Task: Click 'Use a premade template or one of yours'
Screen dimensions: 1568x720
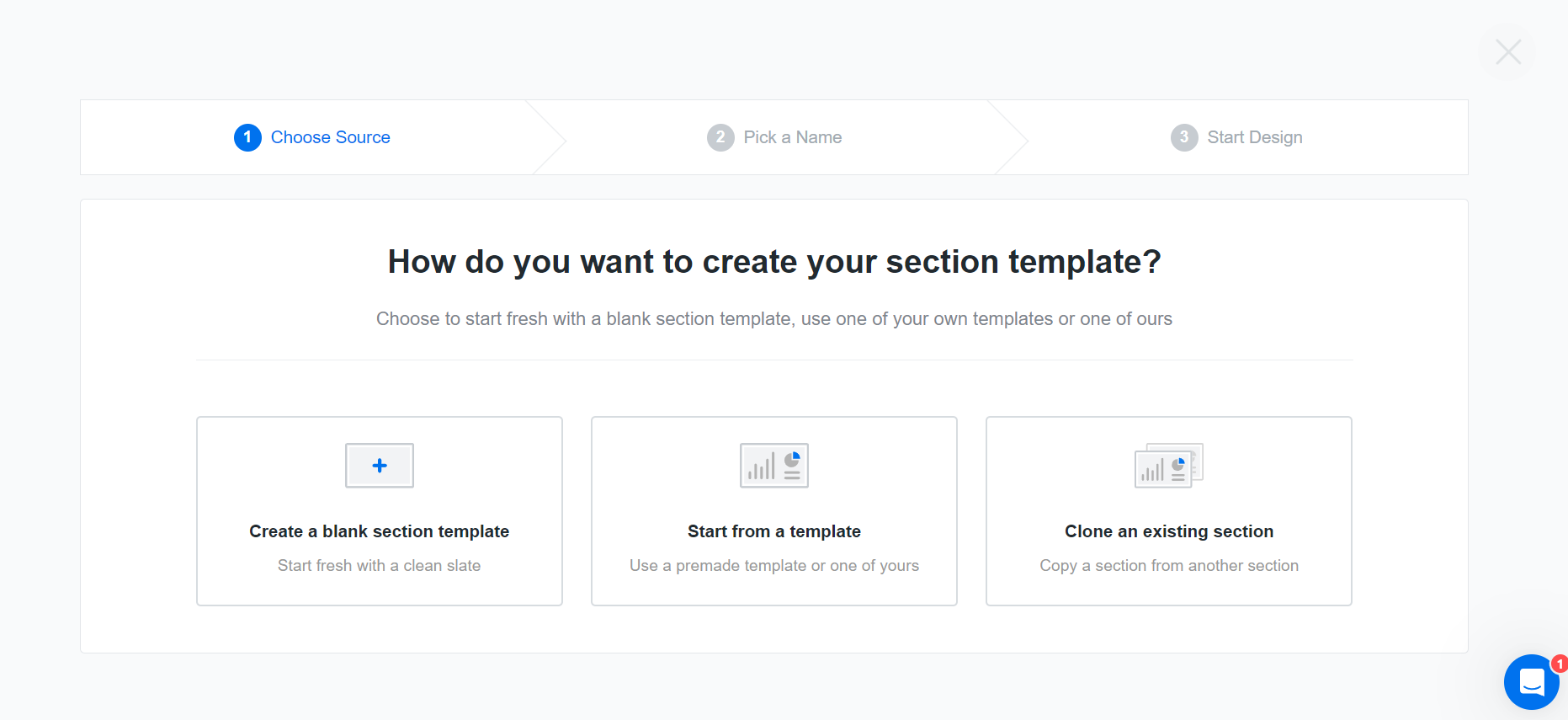Action: [773, 566]
